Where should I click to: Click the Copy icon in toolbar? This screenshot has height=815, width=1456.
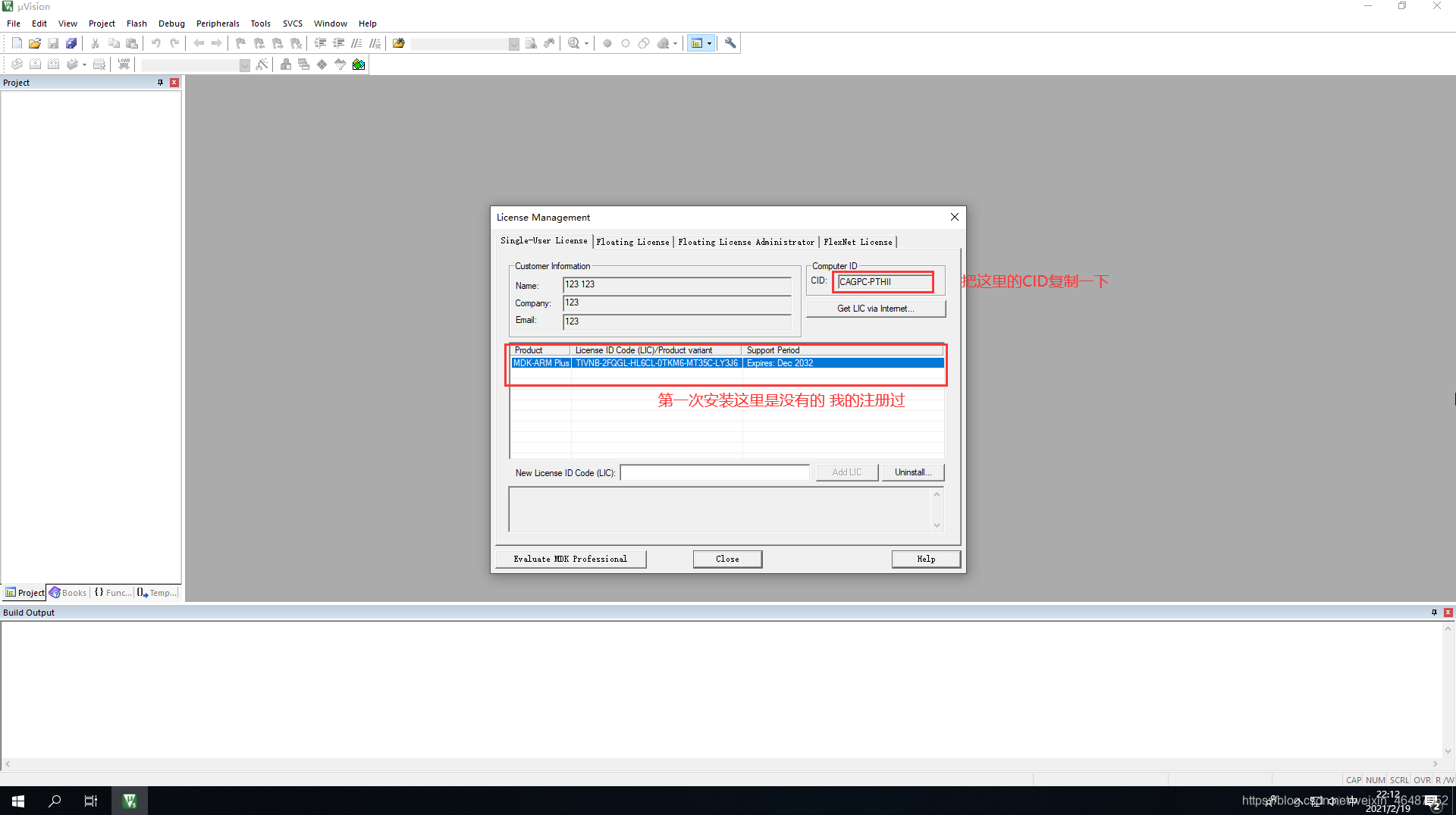click(x=114, y=43)
